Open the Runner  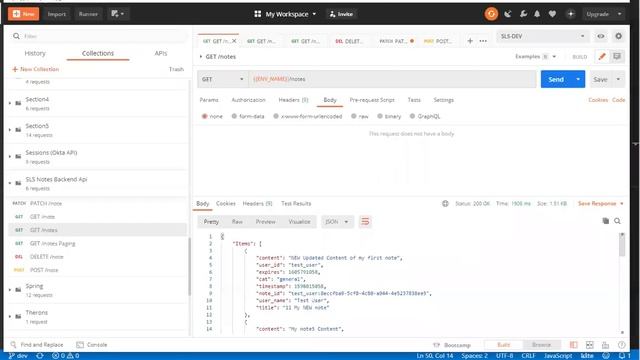tap(88, 14)
